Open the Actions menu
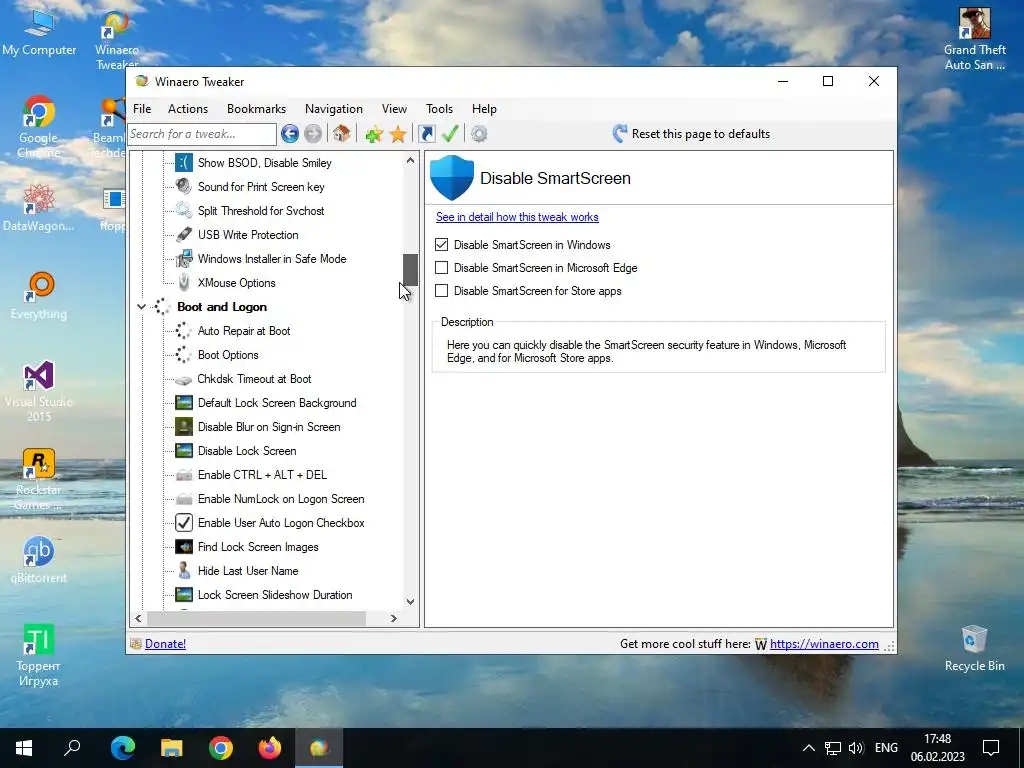 187,108
